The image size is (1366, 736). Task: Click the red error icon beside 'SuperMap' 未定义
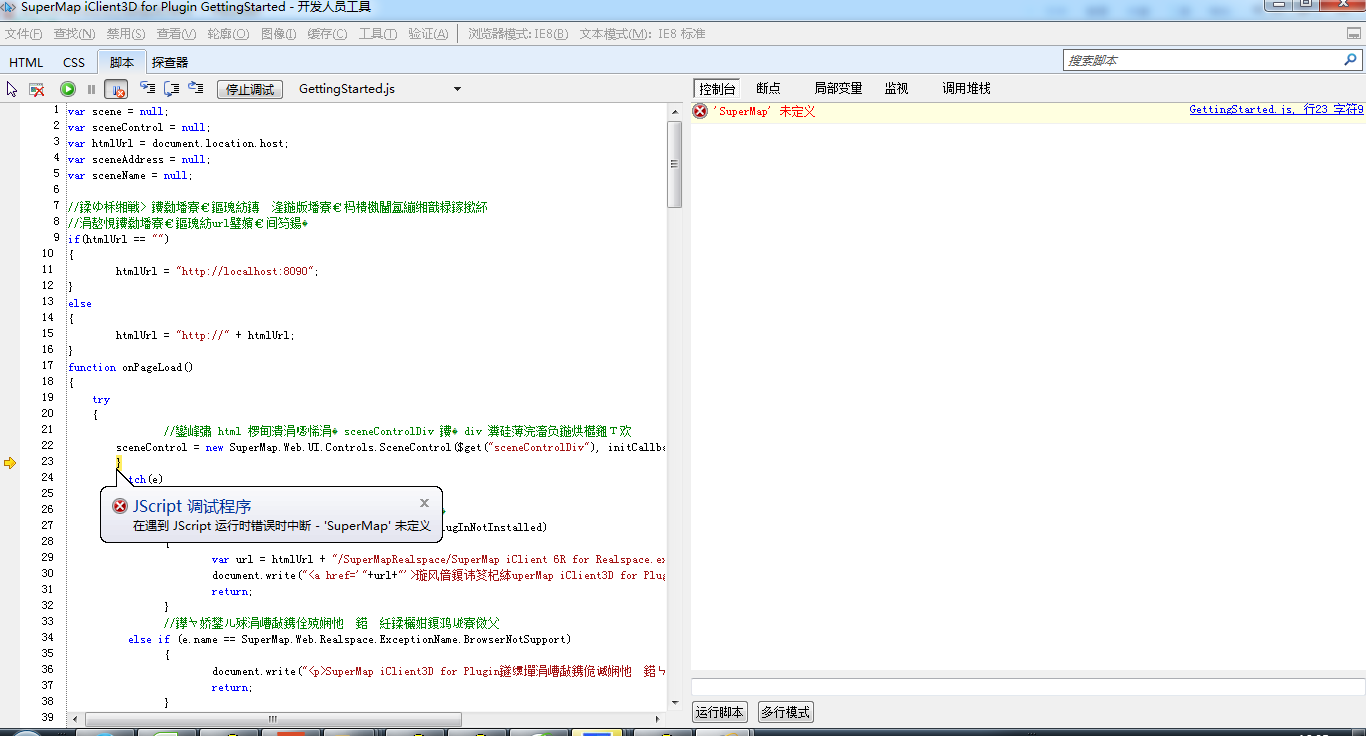coord(700,111)
